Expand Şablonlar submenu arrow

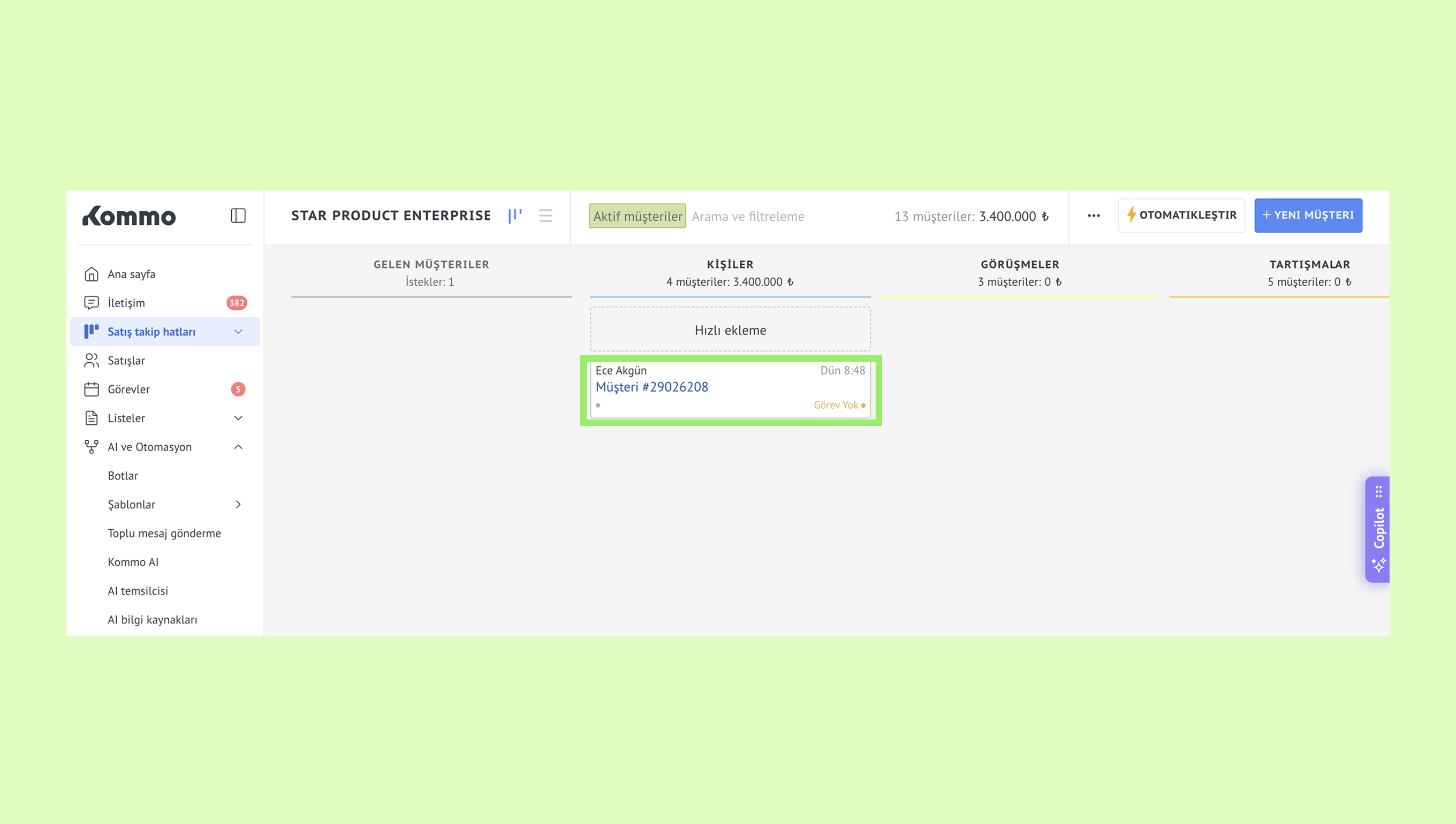[238, 504]
